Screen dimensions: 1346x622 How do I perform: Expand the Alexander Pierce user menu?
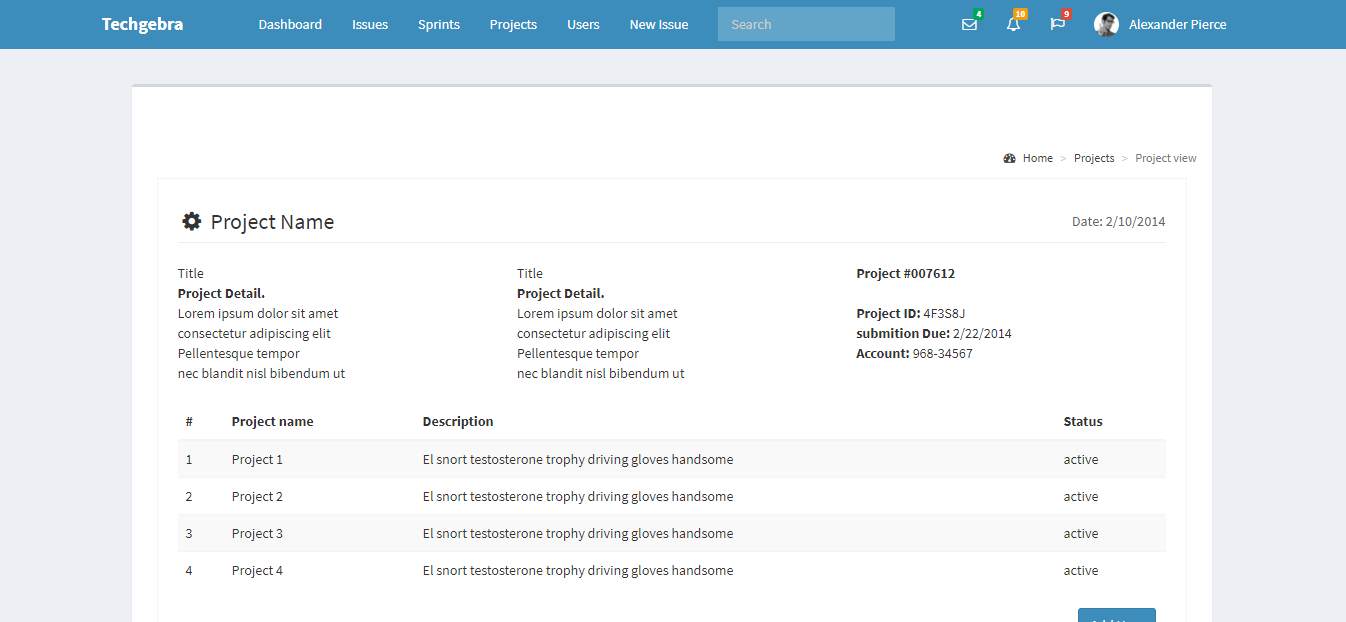click(x=1176, y=25)
